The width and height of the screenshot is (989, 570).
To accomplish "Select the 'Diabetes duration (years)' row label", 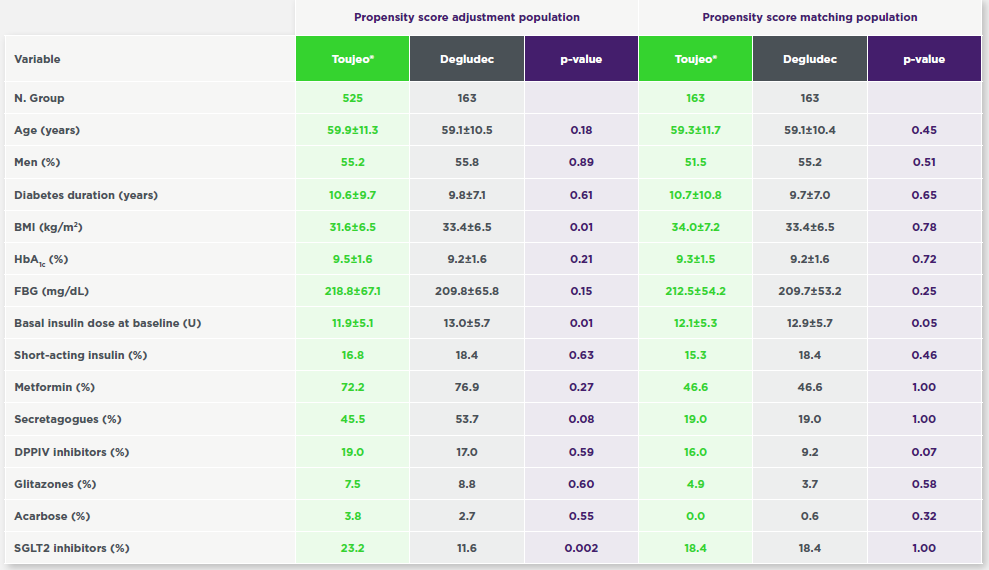I will [86, 195].
